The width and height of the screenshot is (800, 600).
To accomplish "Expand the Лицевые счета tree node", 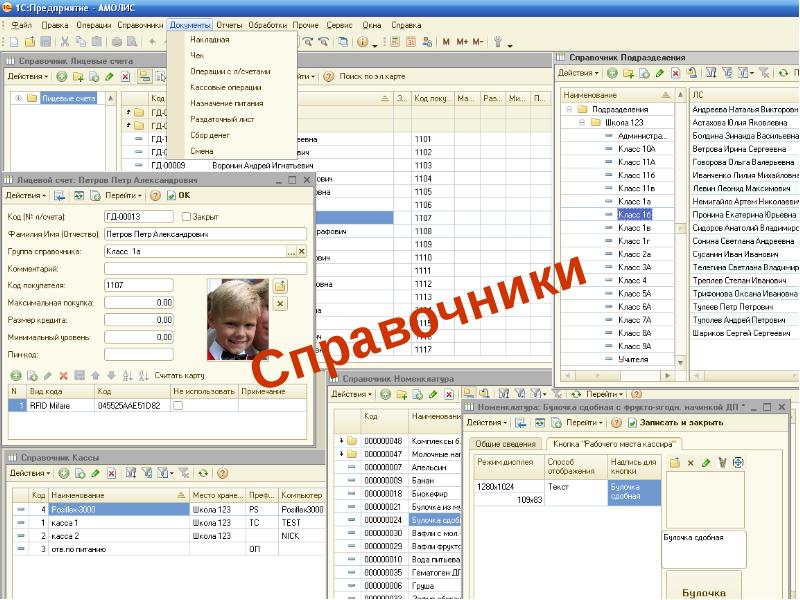I will (18, 98).
